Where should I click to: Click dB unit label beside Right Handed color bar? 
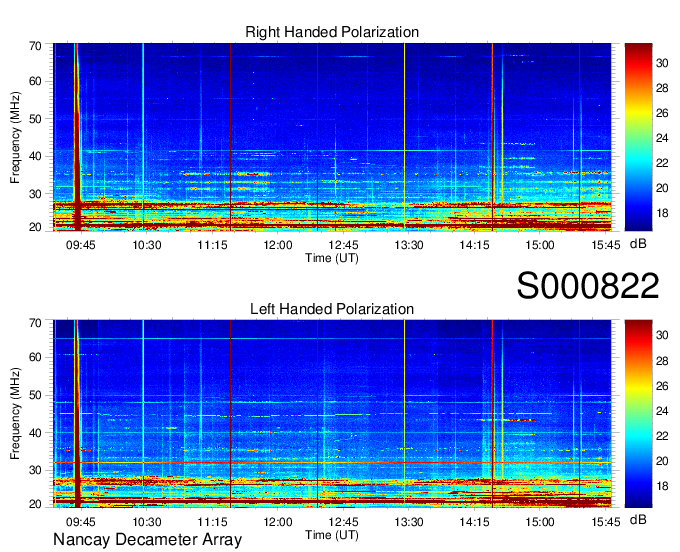(x=638, y=244)
